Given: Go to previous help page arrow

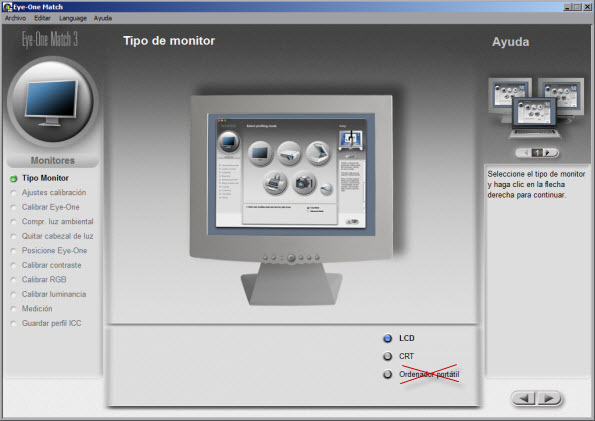Looking at the screenshot, I should tap(526, 153).
